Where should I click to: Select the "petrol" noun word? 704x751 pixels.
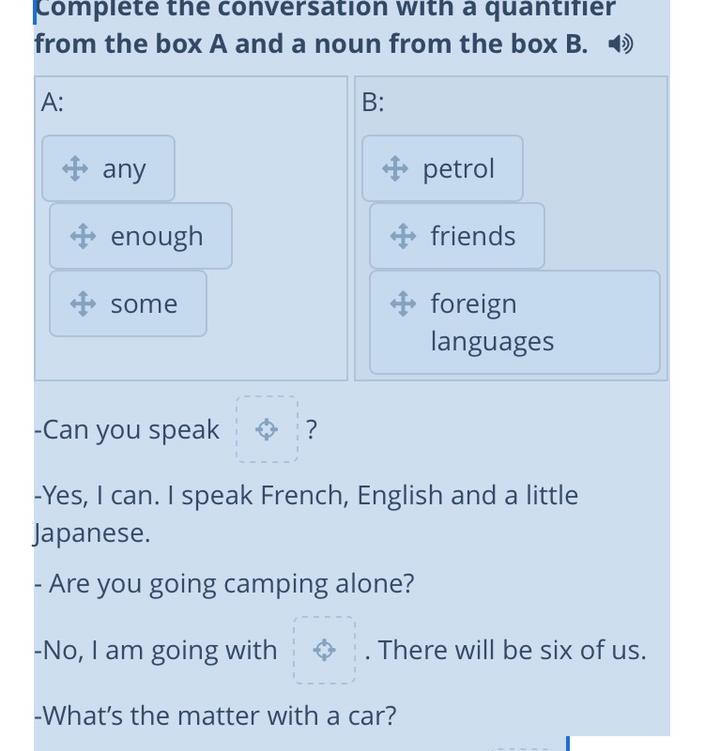[458, 169]
